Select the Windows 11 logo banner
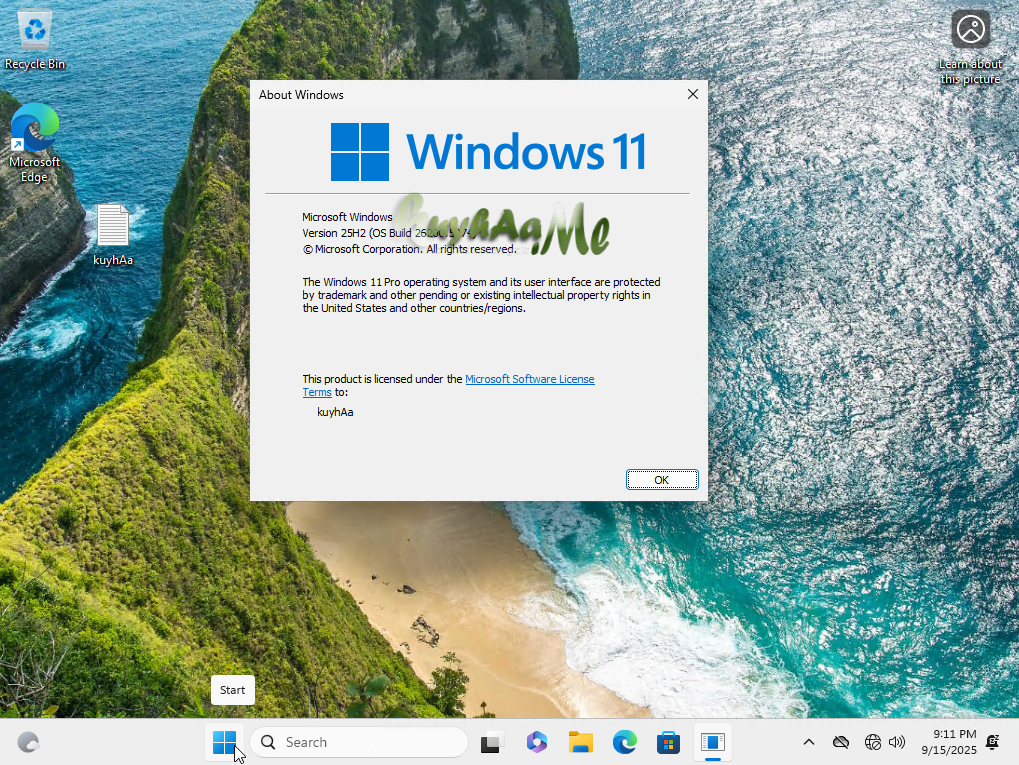This screenshot has width=1019, height=765. pyautogui.click(x=489, y=152)
